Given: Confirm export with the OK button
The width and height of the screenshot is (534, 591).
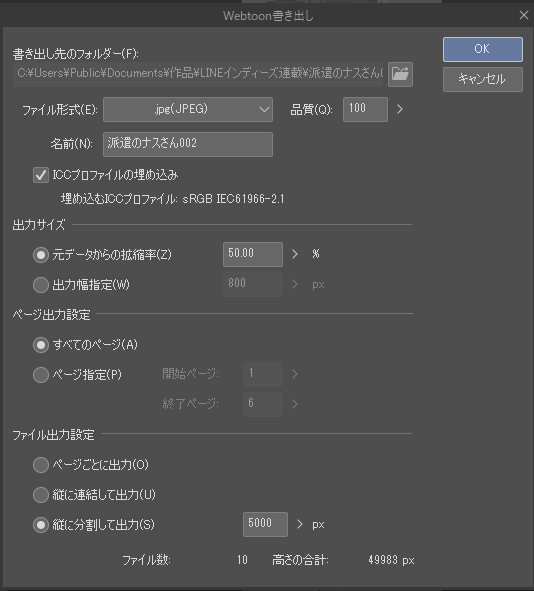Looking at the screenshot, I should tap(483, 49).
